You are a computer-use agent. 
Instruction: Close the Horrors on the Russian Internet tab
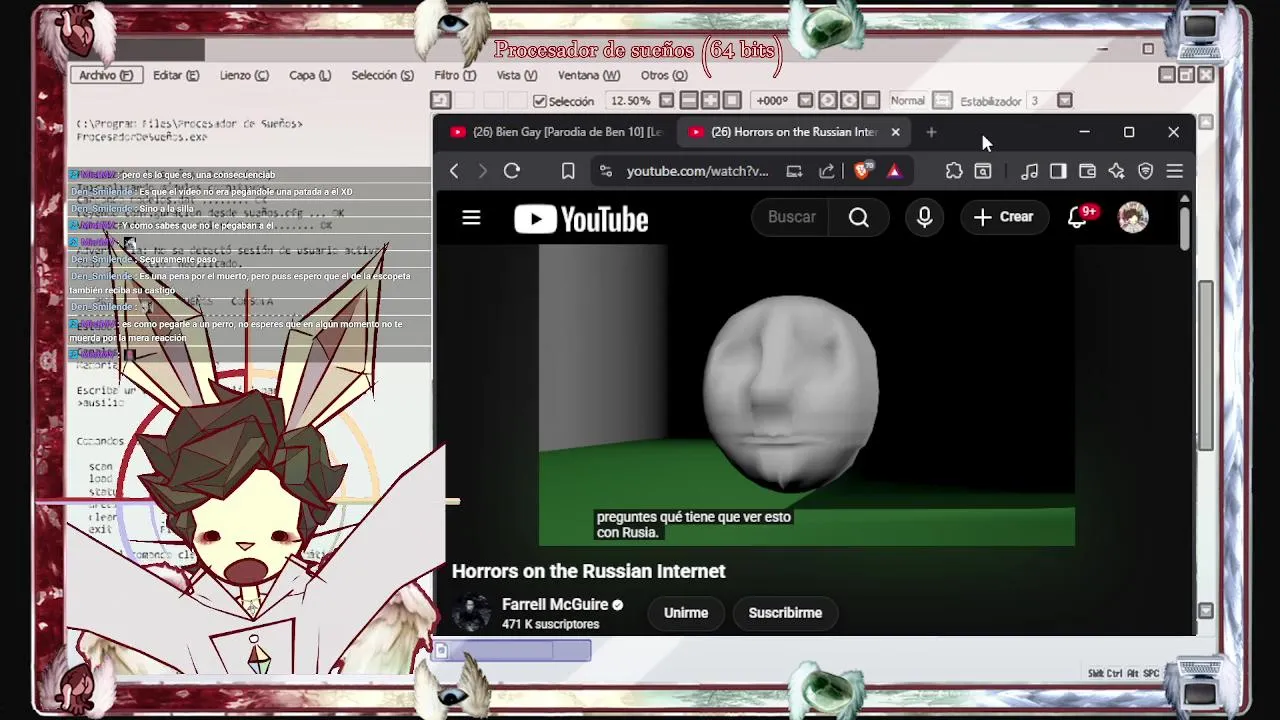[895, 132]
